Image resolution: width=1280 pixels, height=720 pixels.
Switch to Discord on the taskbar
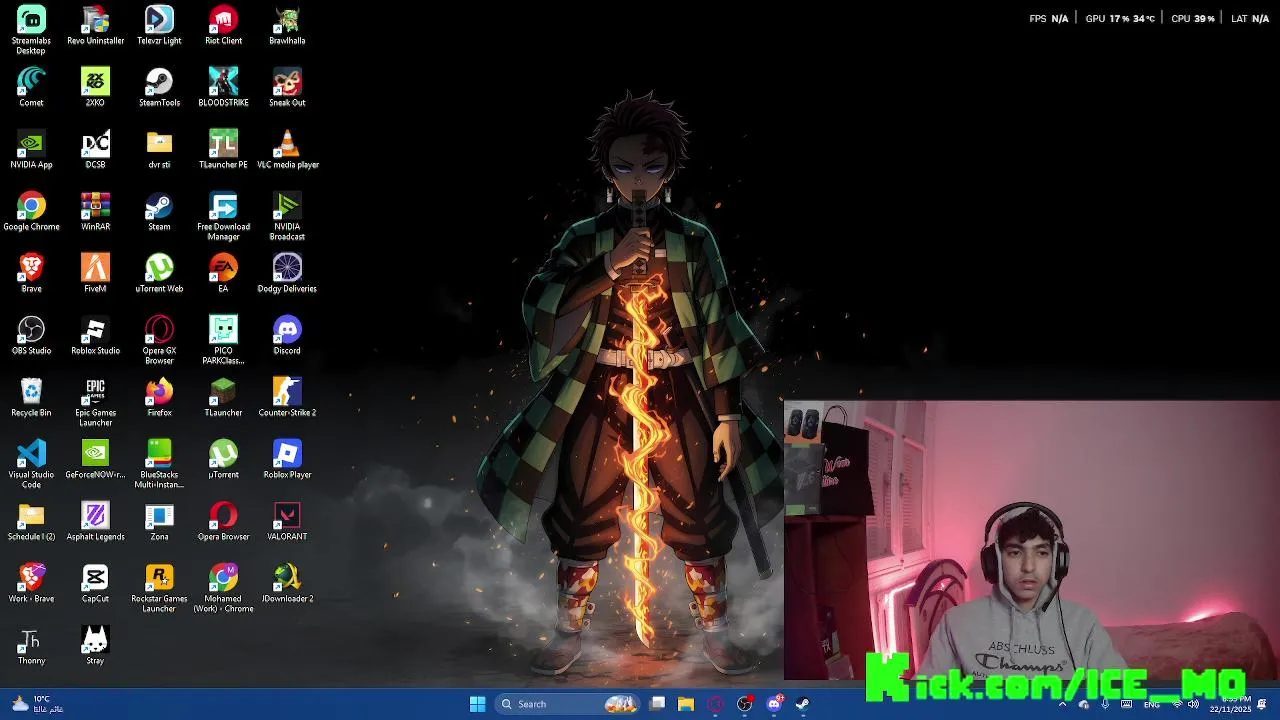tap(774, 704)
